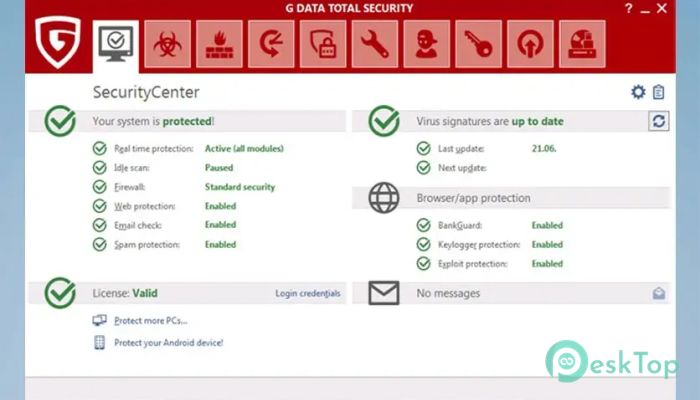Click Exploit protection Enabled status
Viewport: 700px width, 400px height.
click(547, 264)
